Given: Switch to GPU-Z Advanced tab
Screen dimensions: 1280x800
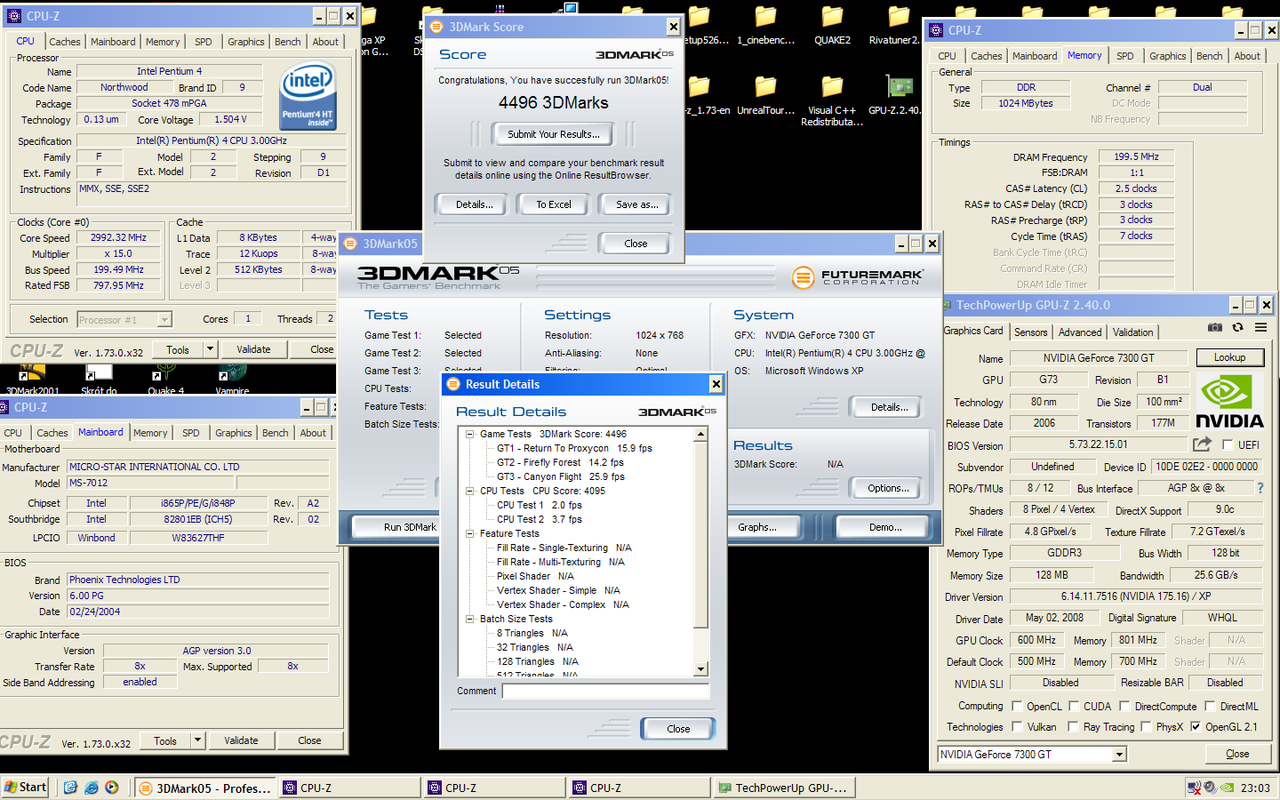Looking at the screenshot, I should click(1079, 332).
